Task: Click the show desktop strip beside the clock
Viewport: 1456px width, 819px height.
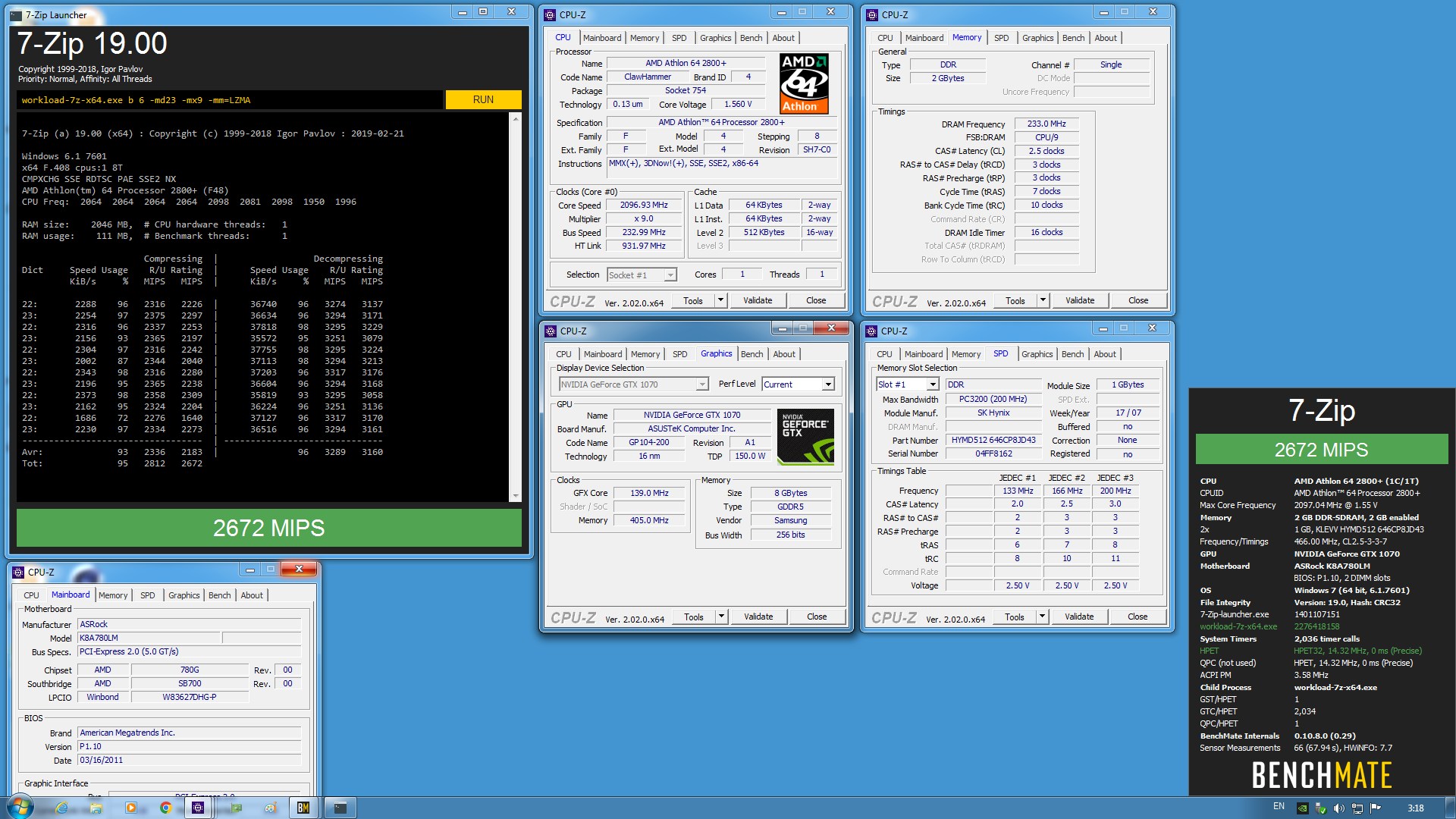Action: (x=1450, y=808)
